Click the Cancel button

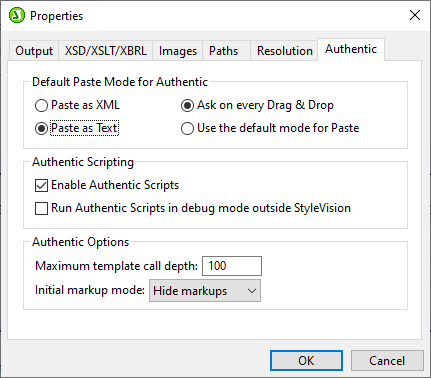[x=387, y=360]
